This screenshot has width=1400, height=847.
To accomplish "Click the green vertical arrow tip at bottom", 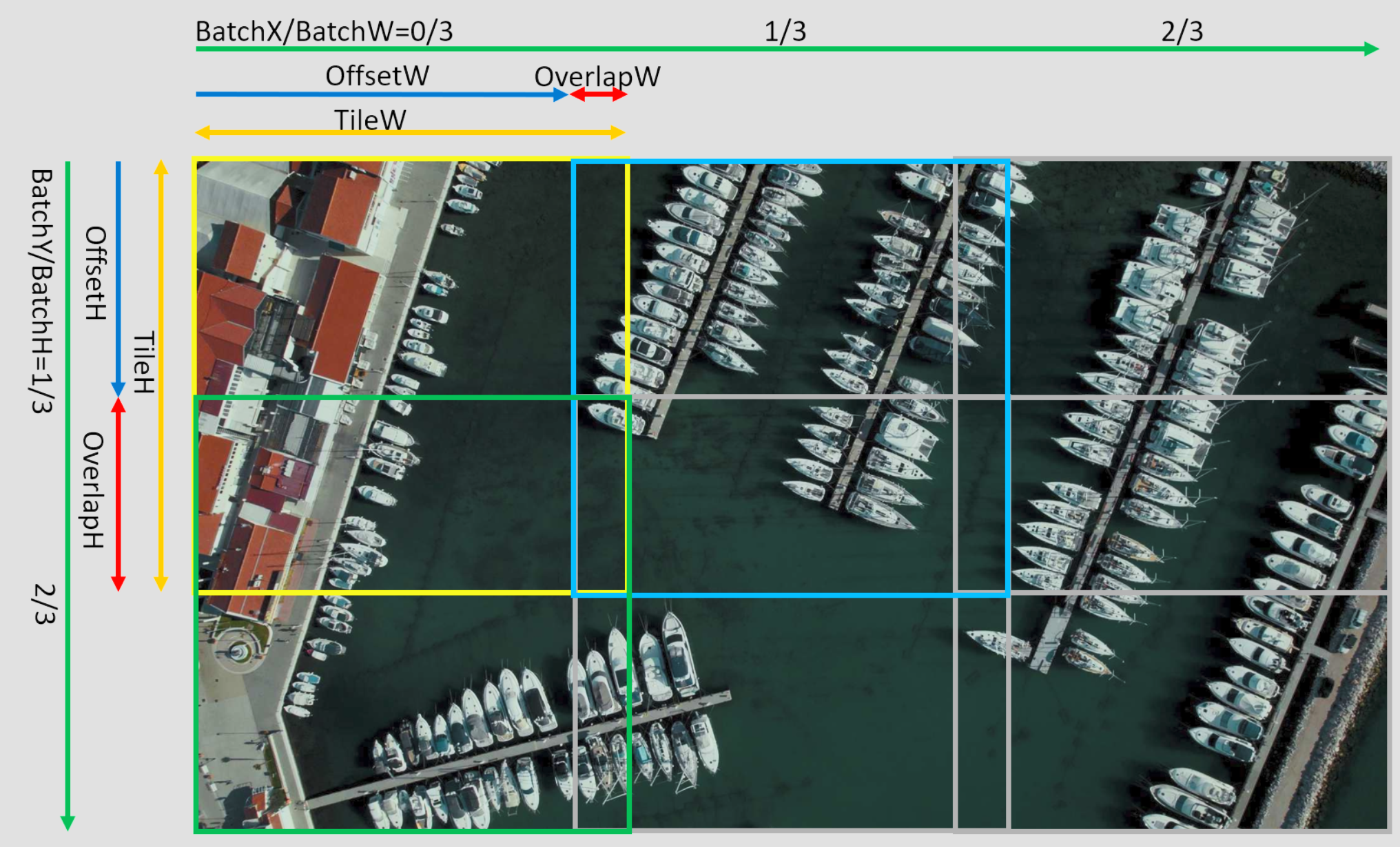I will [68, 822].
